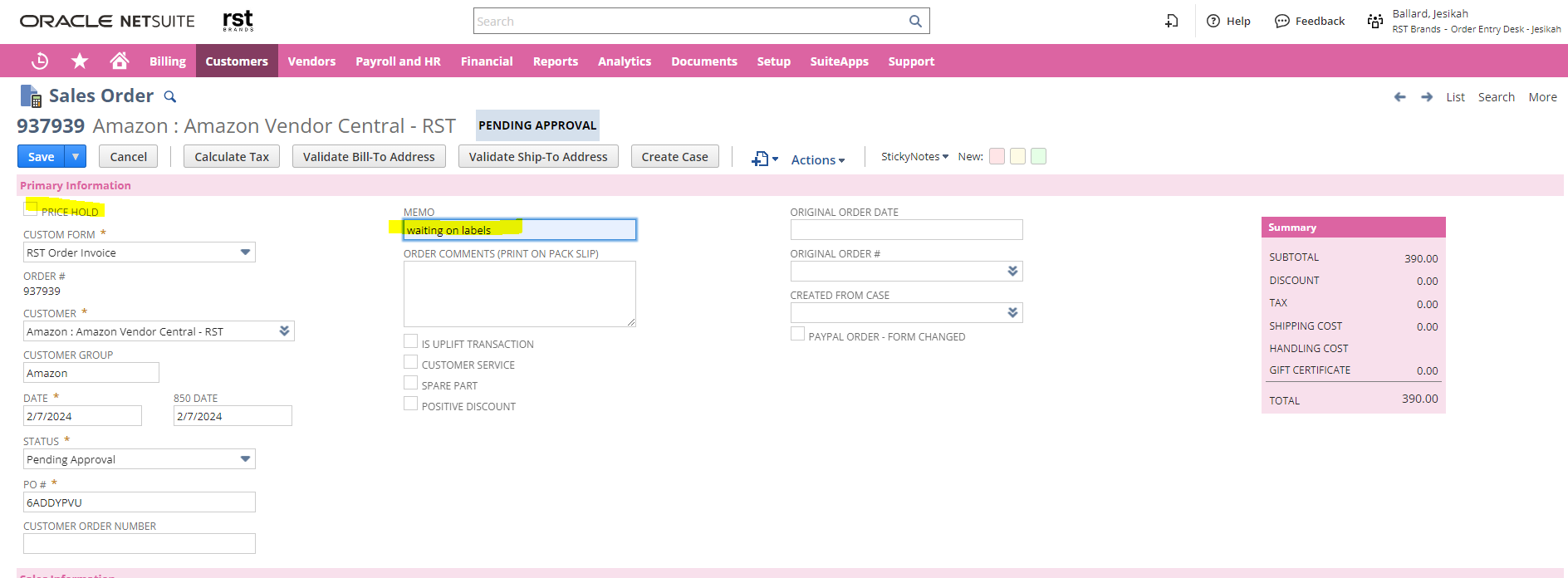Open the Reports menu
1568x578 pixels.
click(x=556, y=61)
